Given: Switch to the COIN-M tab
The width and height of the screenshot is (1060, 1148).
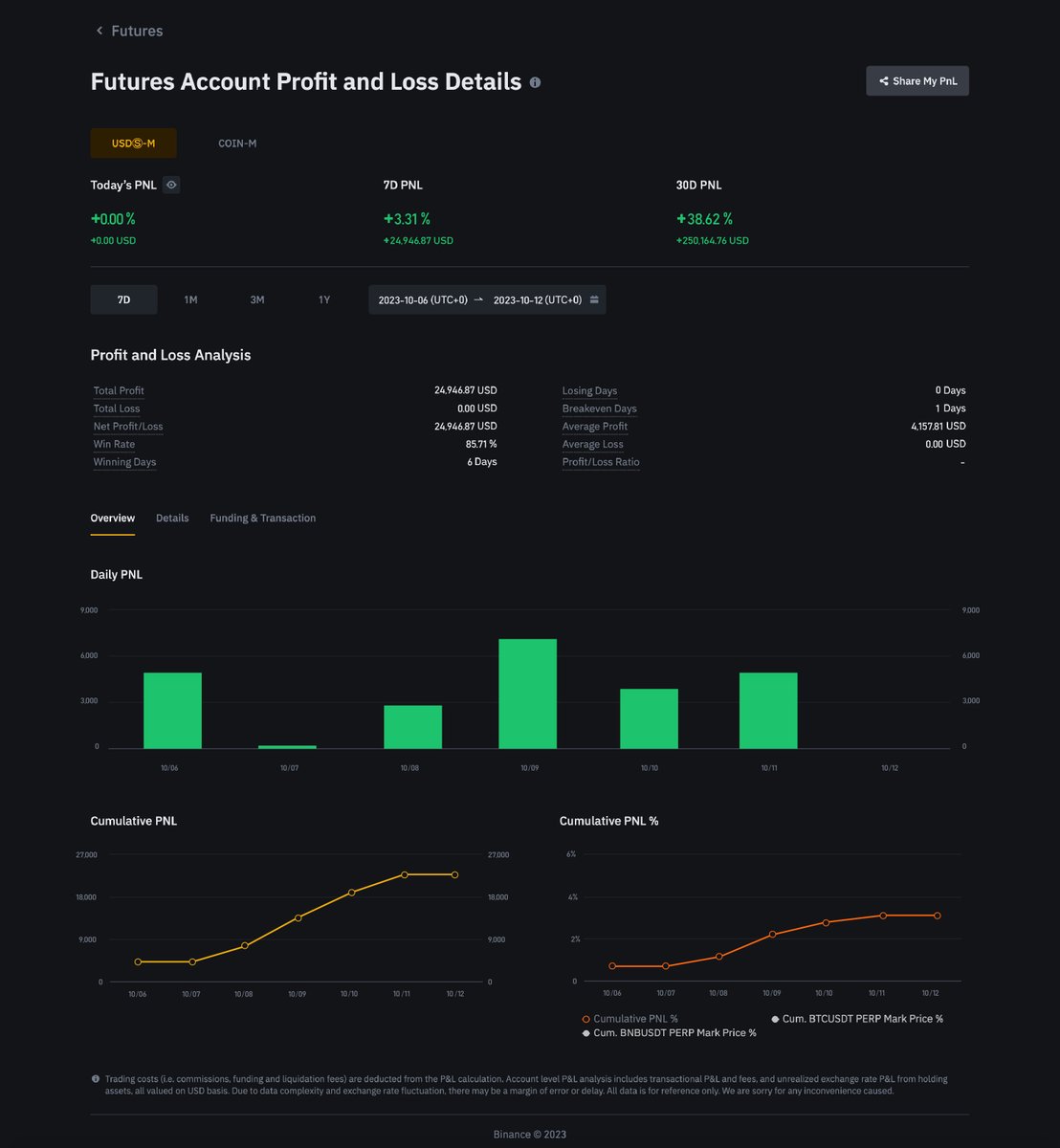Looking at the screenshot, I should (237, 143).
